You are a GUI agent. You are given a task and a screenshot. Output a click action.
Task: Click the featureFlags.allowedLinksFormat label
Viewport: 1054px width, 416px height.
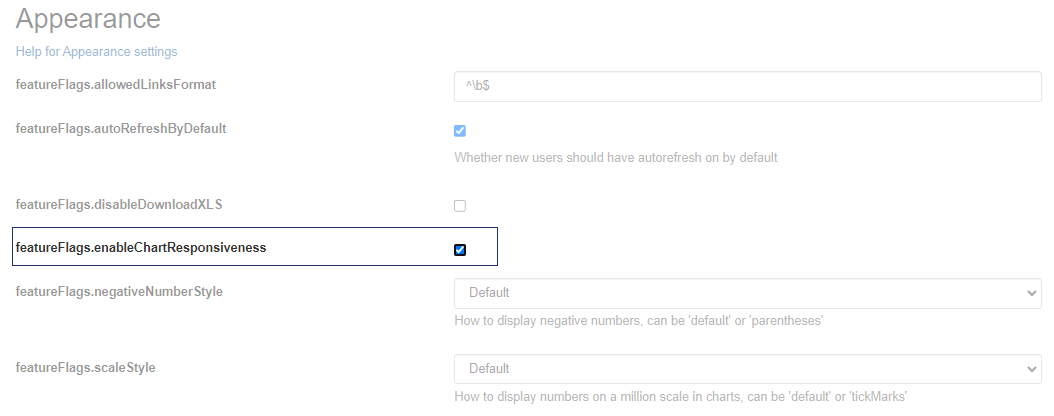pos(116,85)
